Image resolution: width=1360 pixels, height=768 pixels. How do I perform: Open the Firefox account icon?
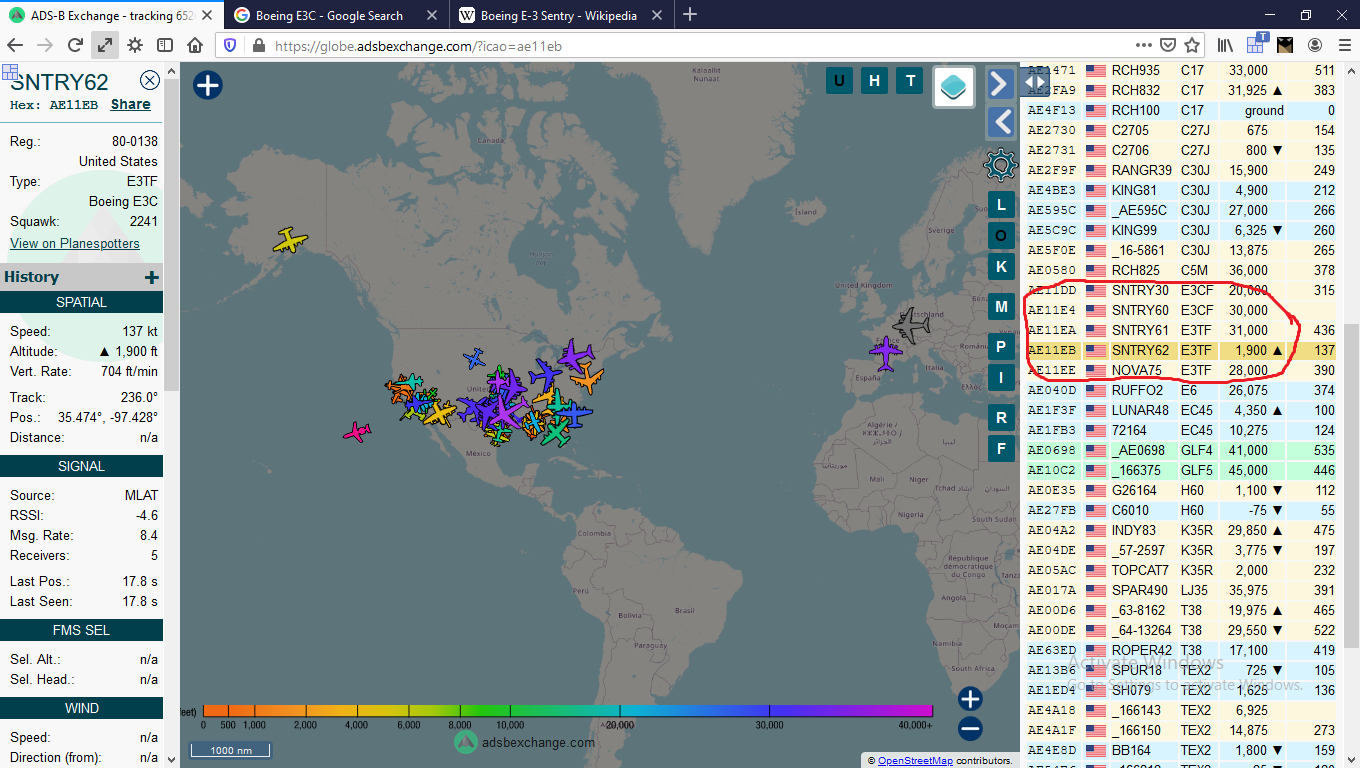(x=1315, y=45)
